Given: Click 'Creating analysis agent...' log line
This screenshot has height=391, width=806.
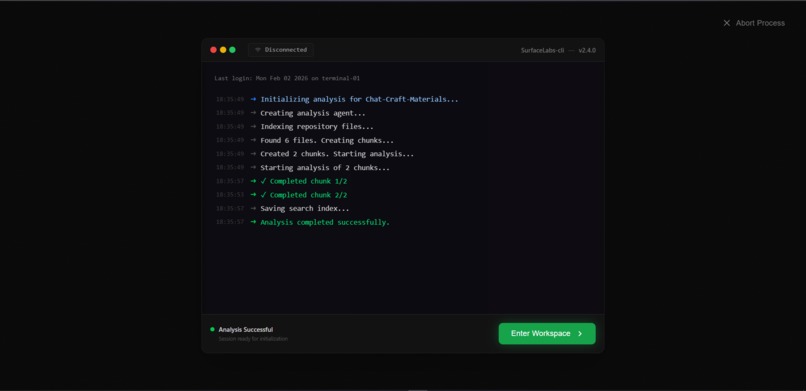Looking at the screenshot, I should [313, 113].
